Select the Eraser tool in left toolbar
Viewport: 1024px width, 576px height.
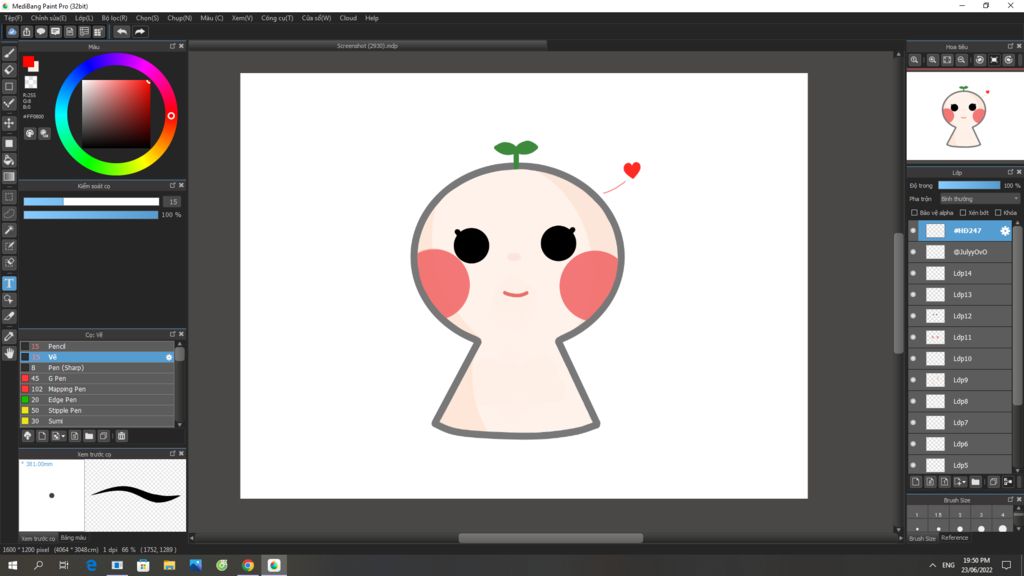pyautogui.click(x=9, y=70)
